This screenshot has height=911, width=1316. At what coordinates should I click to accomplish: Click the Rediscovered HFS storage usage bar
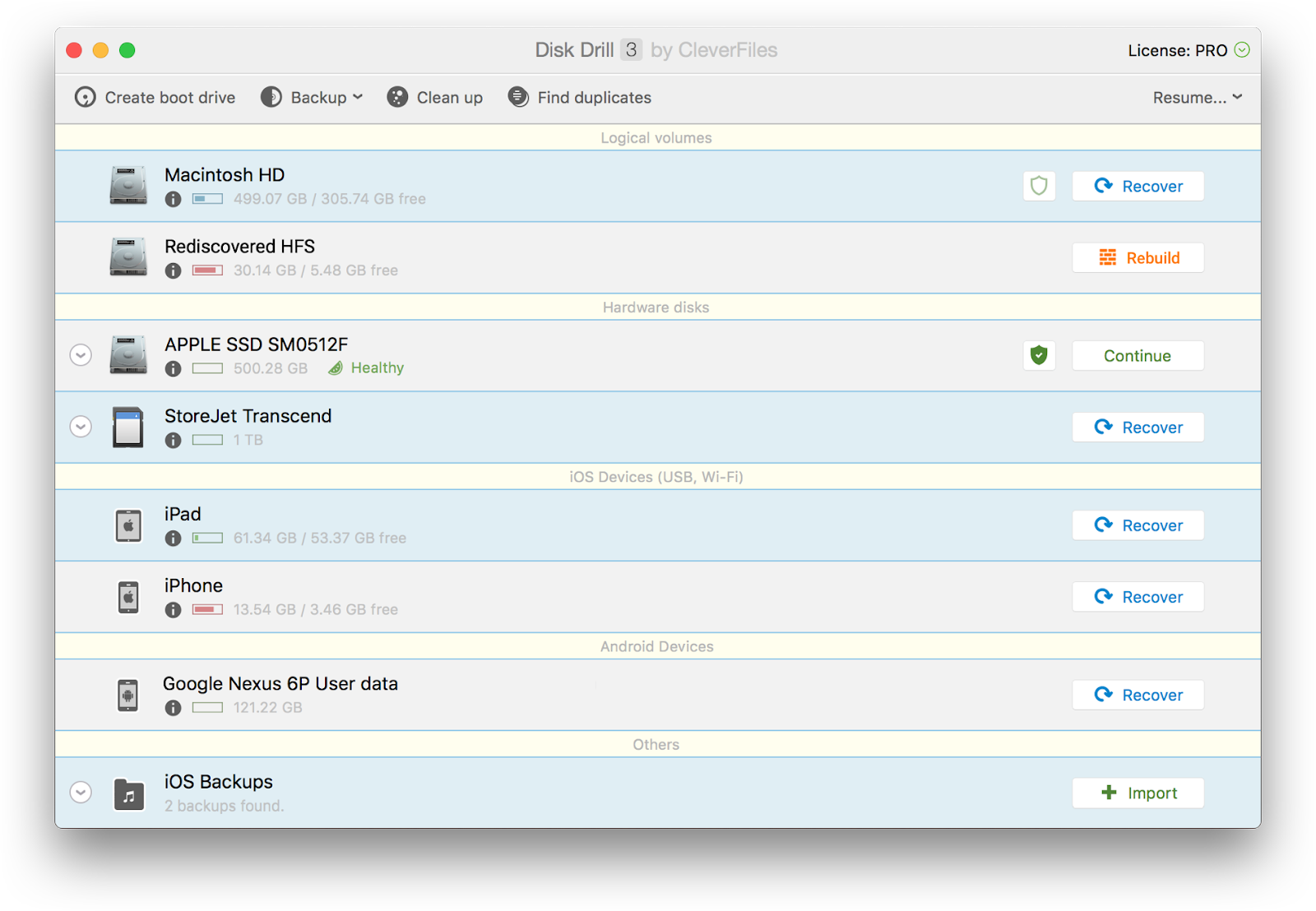[207, 271]
